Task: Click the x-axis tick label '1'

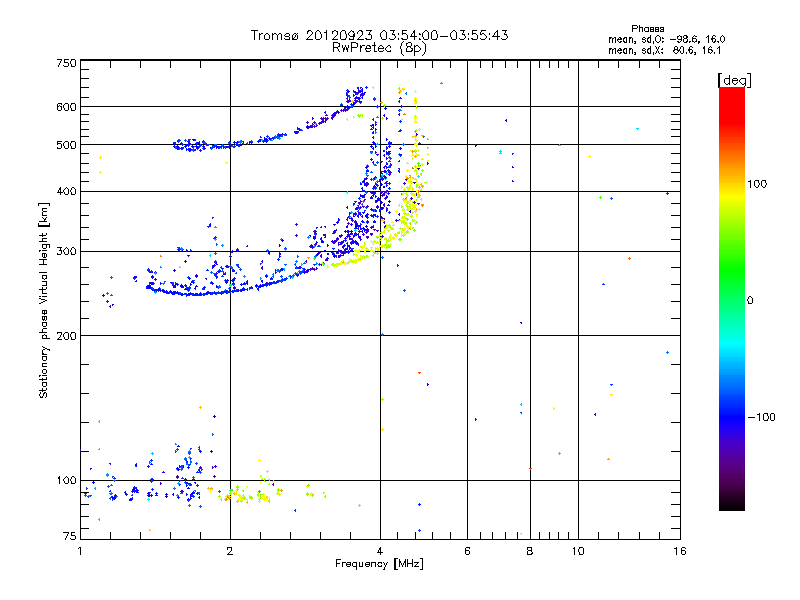Action: tap(80, 551)
